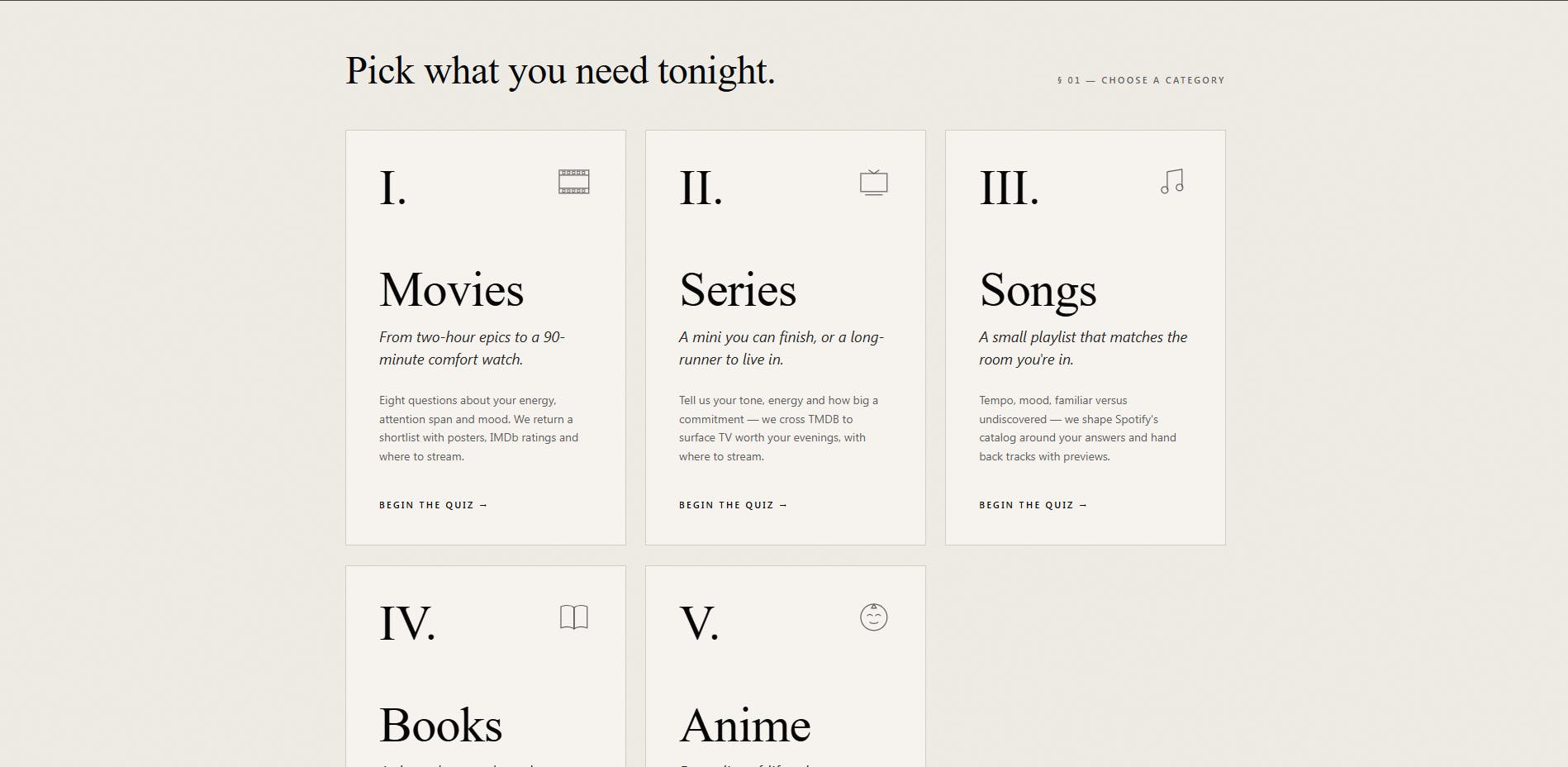Select the Songs category heading
Image resolution: width=1568 pixels, height=767 pixels.
point(1038,292)
